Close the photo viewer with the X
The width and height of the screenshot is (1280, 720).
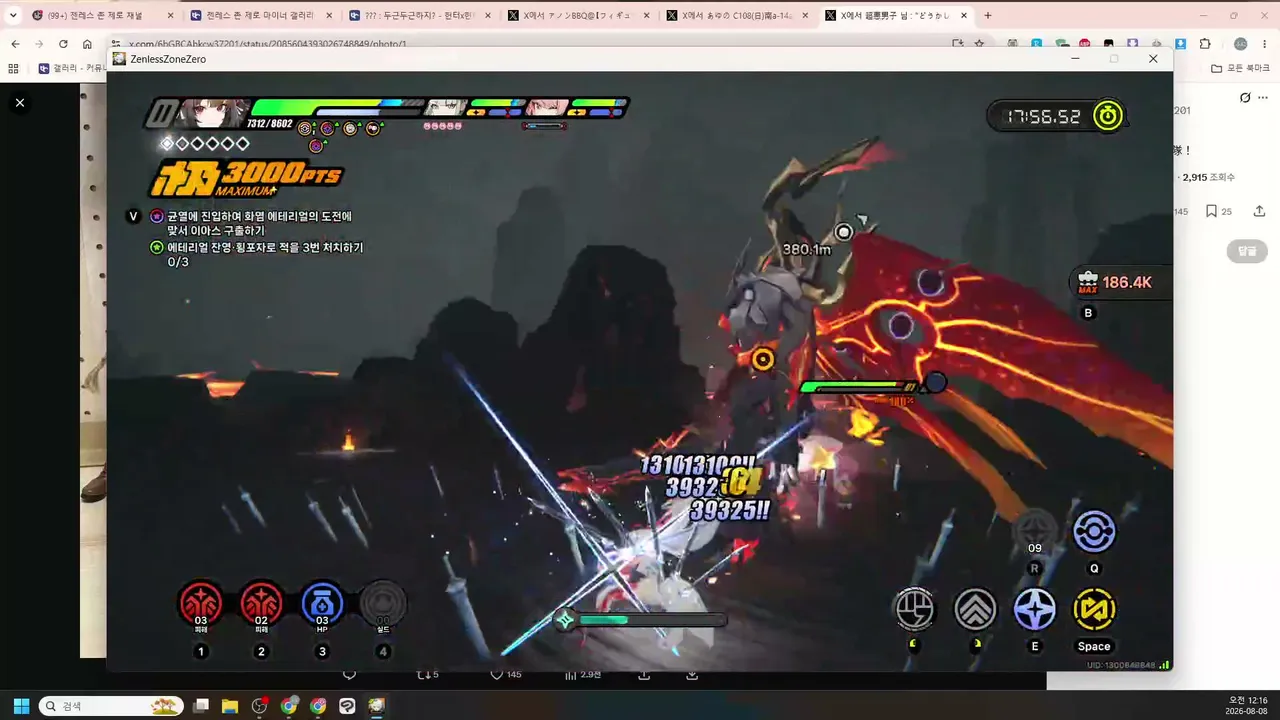click(19, 102)
